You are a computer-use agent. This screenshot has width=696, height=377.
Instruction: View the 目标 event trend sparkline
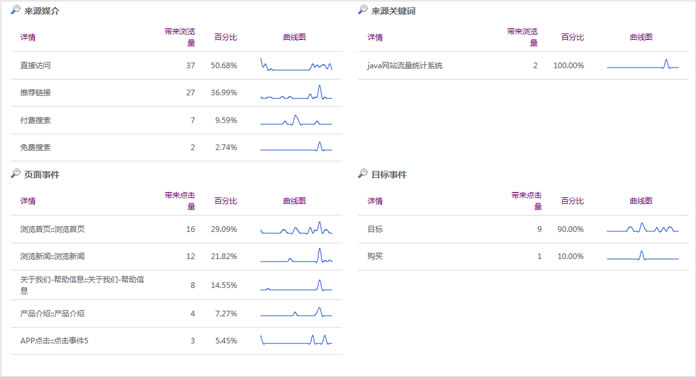tap(643, 228)
